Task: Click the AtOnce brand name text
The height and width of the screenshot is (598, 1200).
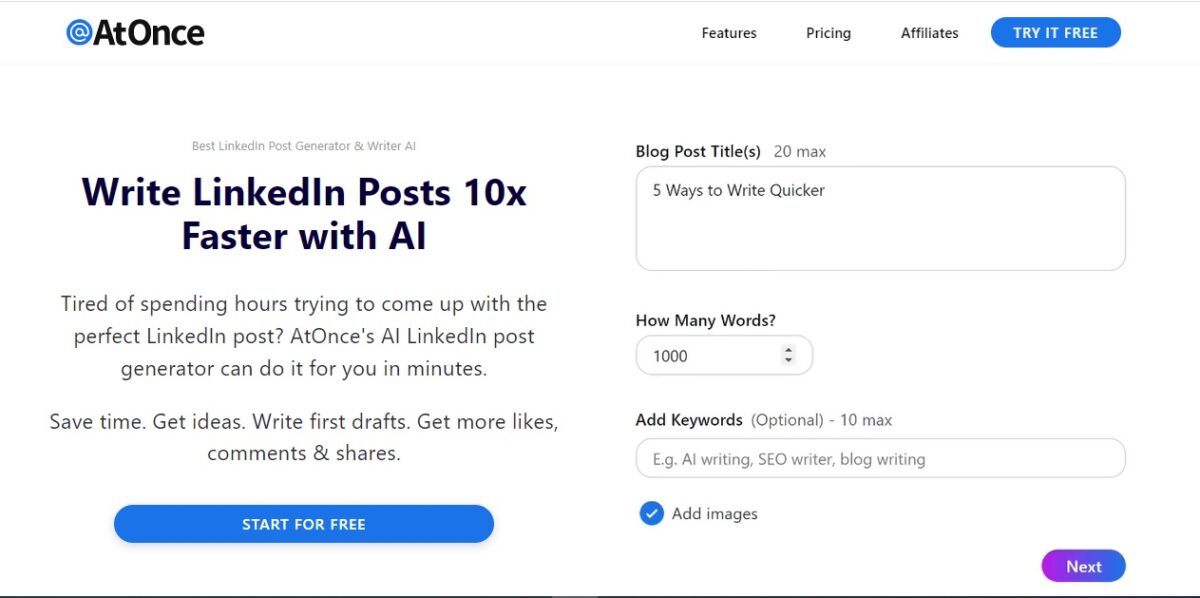Action: click(149, 33)
